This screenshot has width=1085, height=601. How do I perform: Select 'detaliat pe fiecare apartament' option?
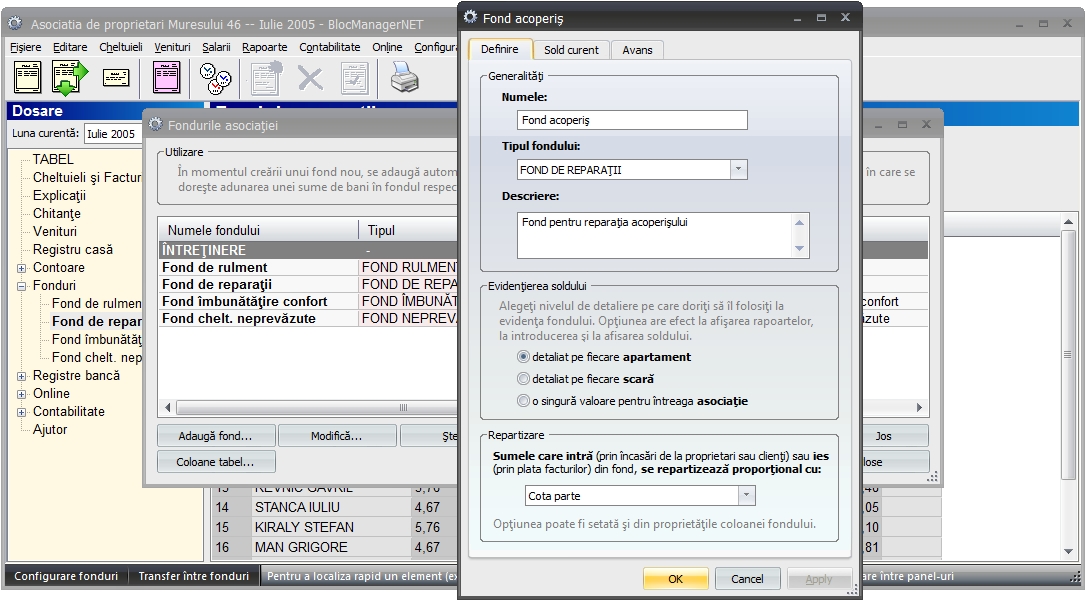[523, 357]
